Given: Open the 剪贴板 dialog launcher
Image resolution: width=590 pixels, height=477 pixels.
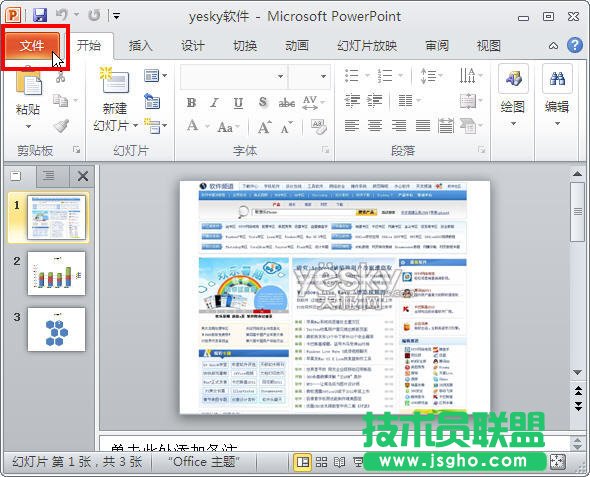Looking at the screenshot, I should [76, 150].
